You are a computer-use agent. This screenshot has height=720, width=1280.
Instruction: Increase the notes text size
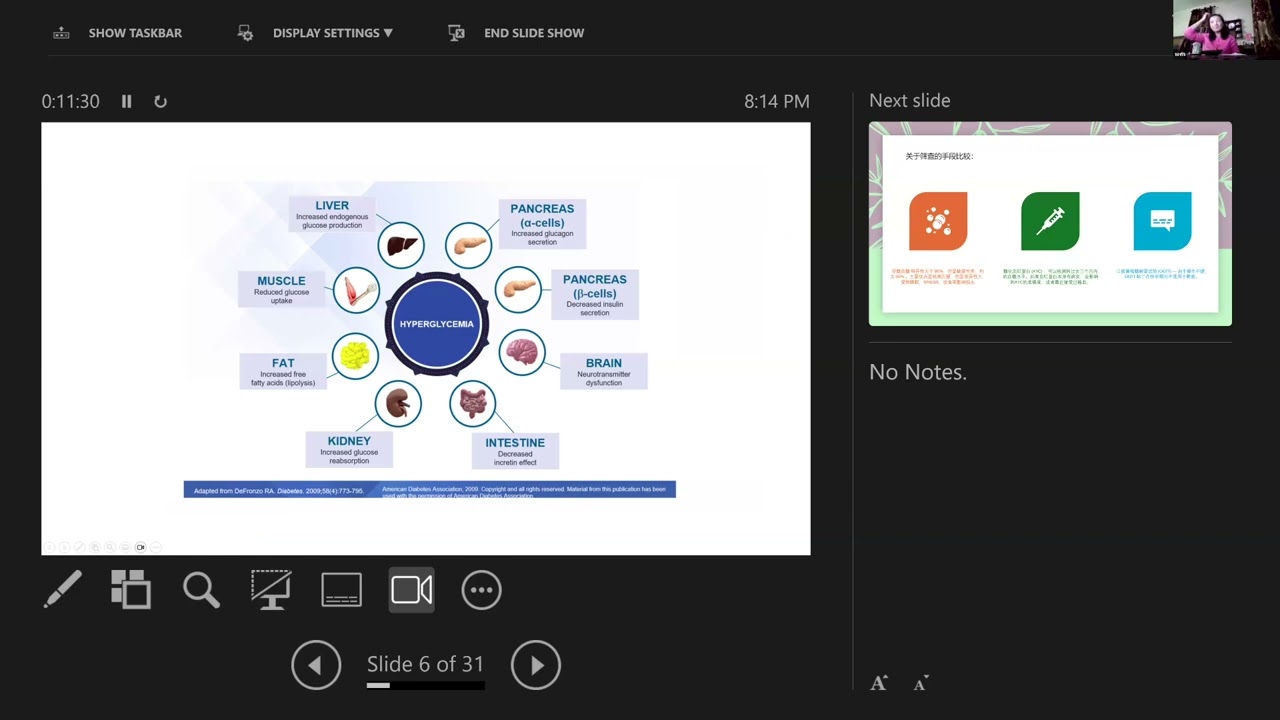pos(879,683)
